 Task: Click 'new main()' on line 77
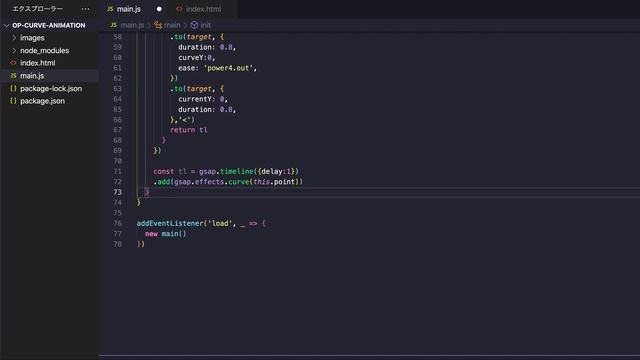(165, 233)
